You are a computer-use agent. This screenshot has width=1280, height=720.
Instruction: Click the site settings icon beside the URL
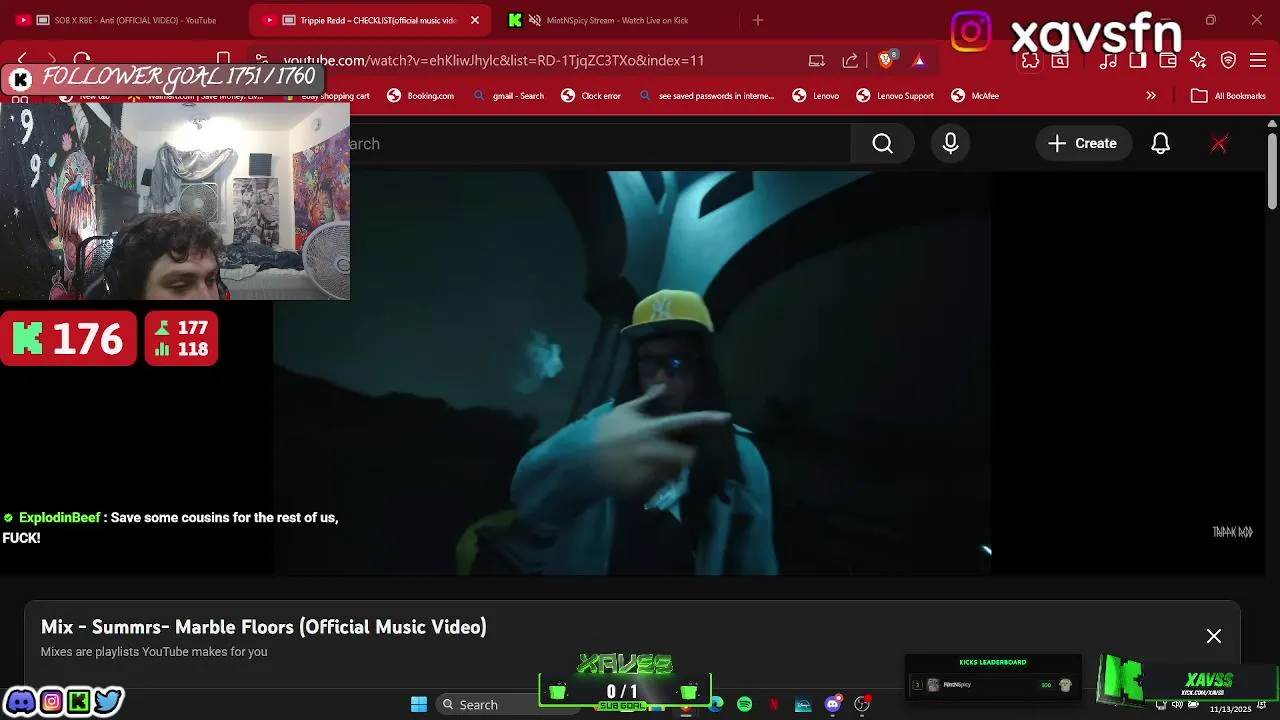261,60
